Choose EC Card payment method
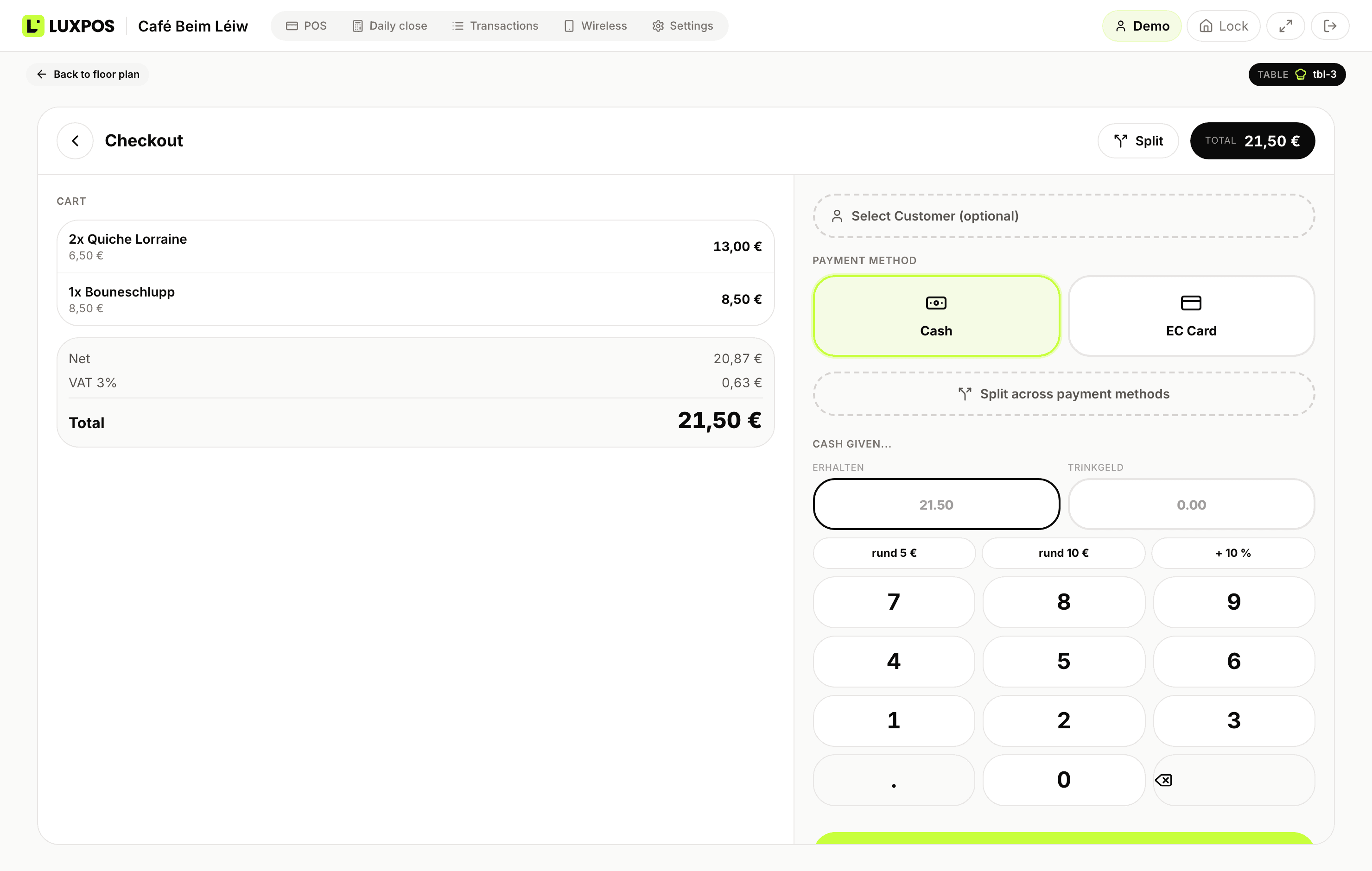Image resolution: width=1372 pixels, height=871 pixels. [1191, 316]
